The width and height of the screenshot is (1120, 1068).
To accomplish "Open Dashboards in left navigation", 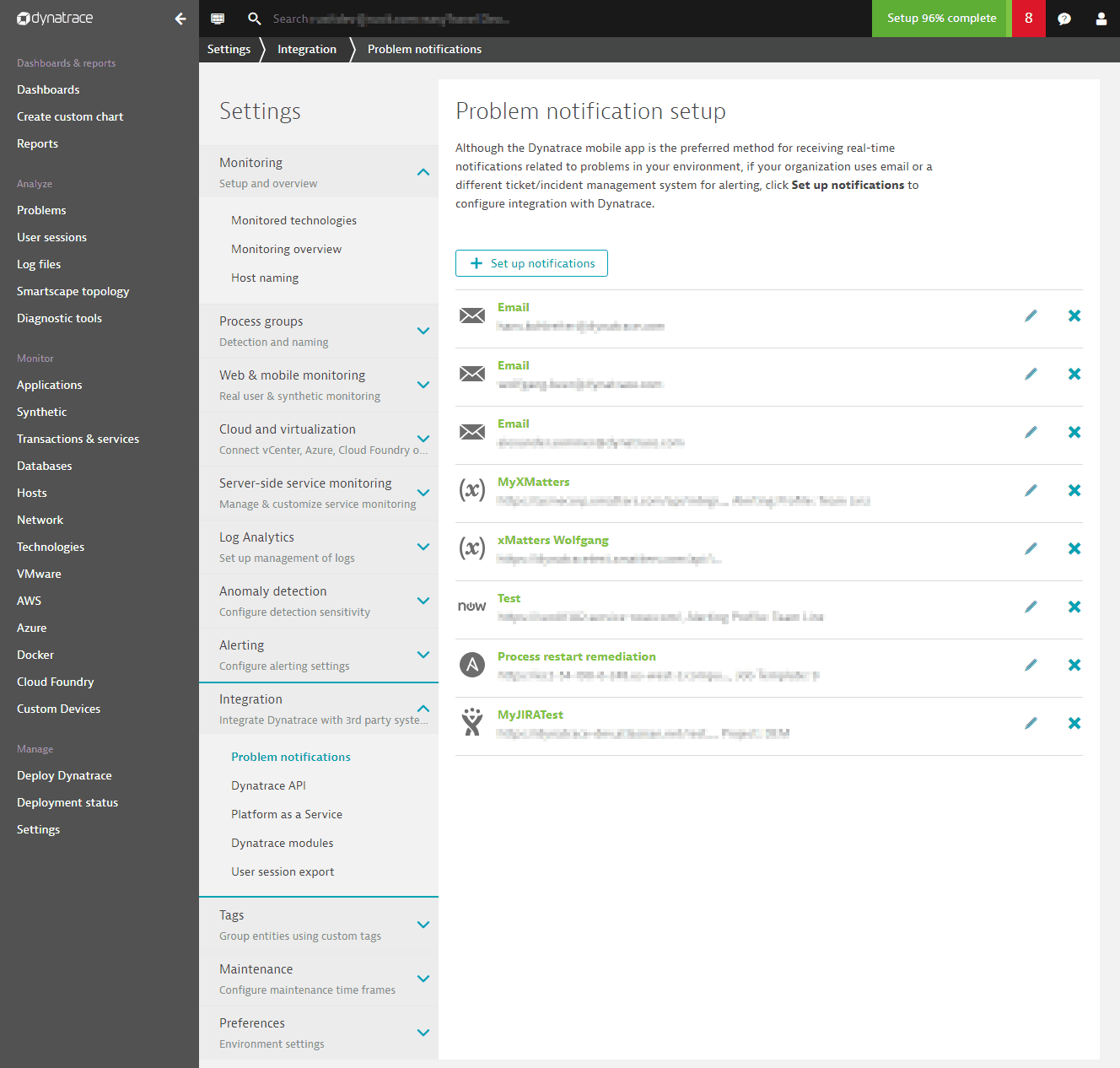I will [x=48, y=89].
